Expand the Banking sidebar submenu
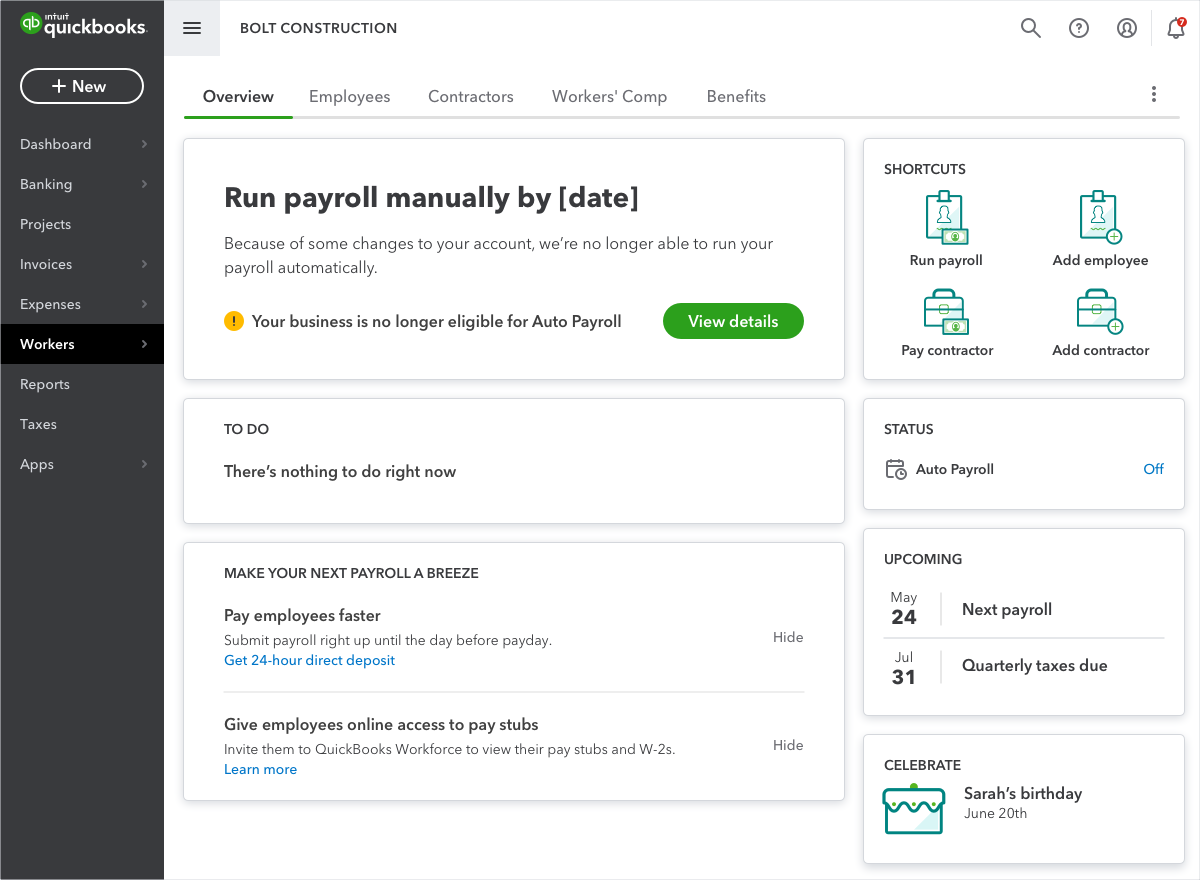The width and height of the screenshot is (1200, 880). click(x=144, y=184)
